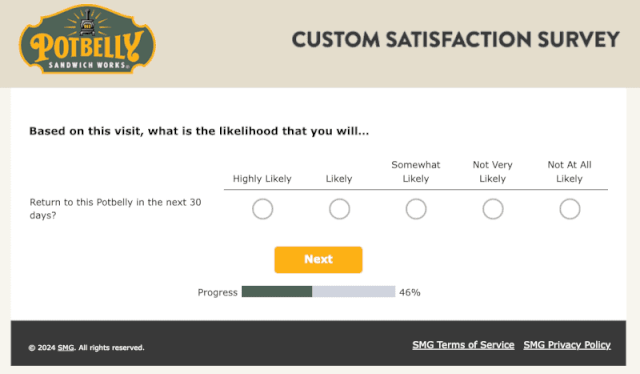
Task: Click the green survey progress bar
Action: point(318,292)
